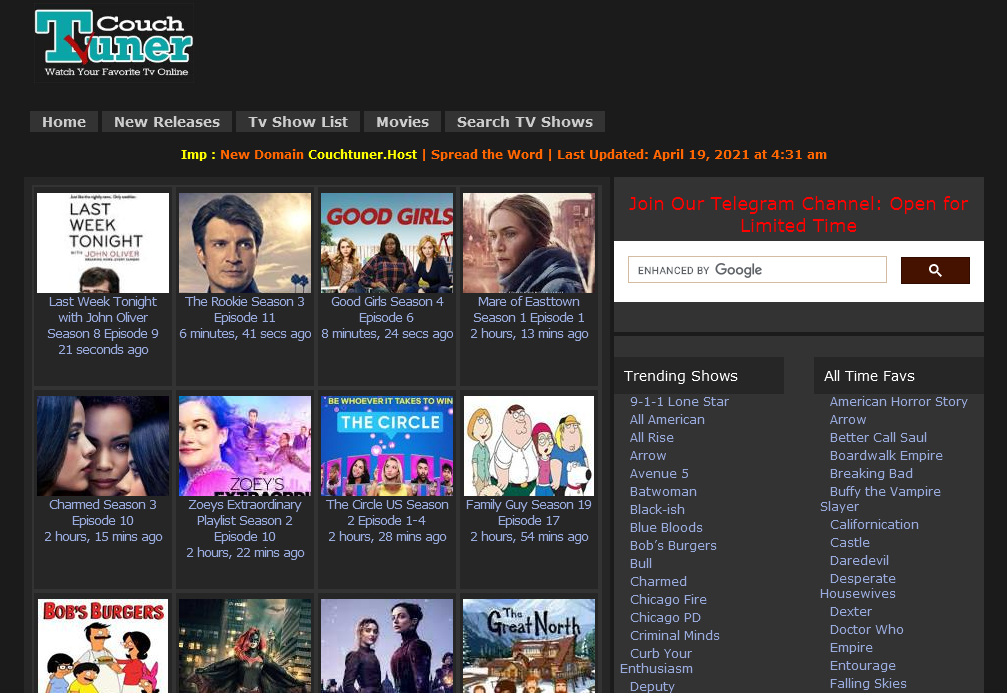Open The Circle poster thumbnail
This screenshot has height=693, width=1007.
coord(387,446)
